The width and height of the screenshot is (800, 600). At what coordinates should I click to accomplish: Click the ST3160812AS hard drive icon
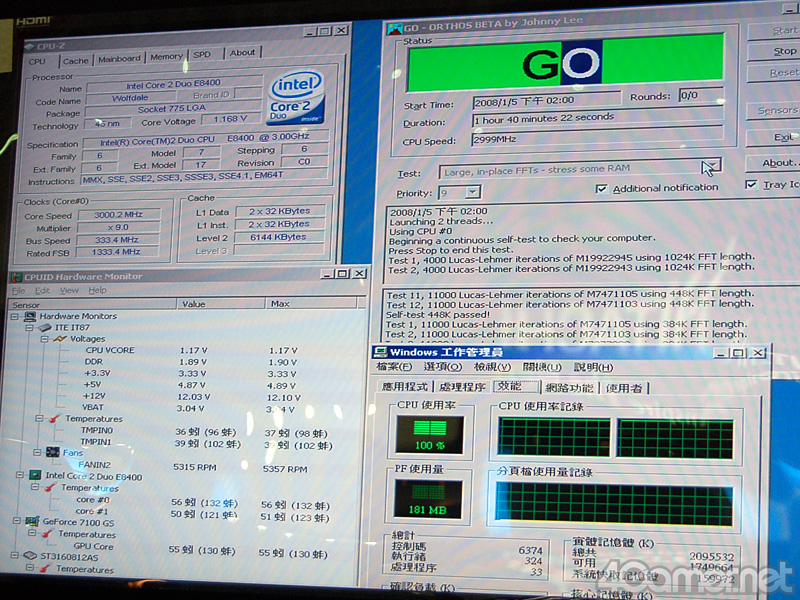pos(30,556)
